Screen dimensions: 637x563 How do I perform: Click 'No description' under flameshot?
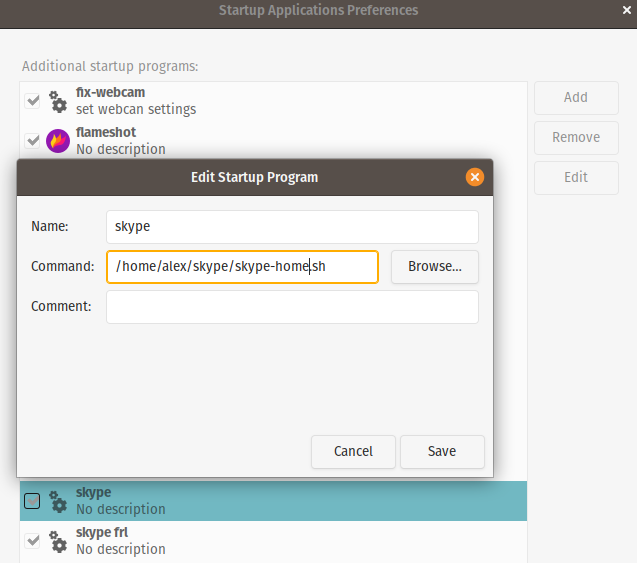tap(121, 149)
